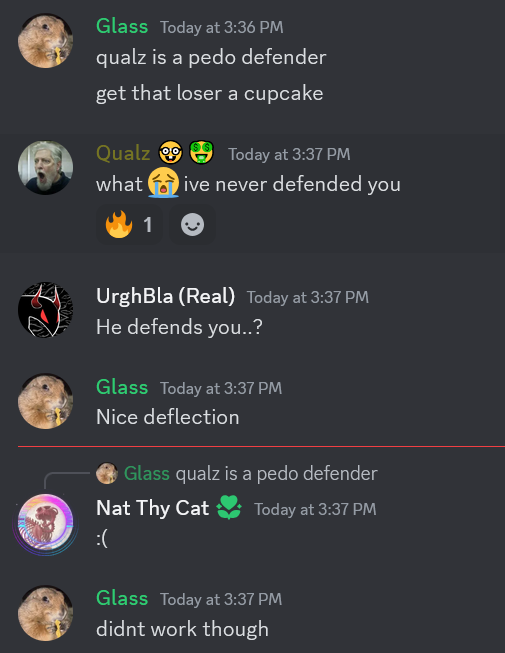Click the small Glass avatar in the reply preview
Image resolution: width=505 pixels, height=653 pixels.
(107, 473)
